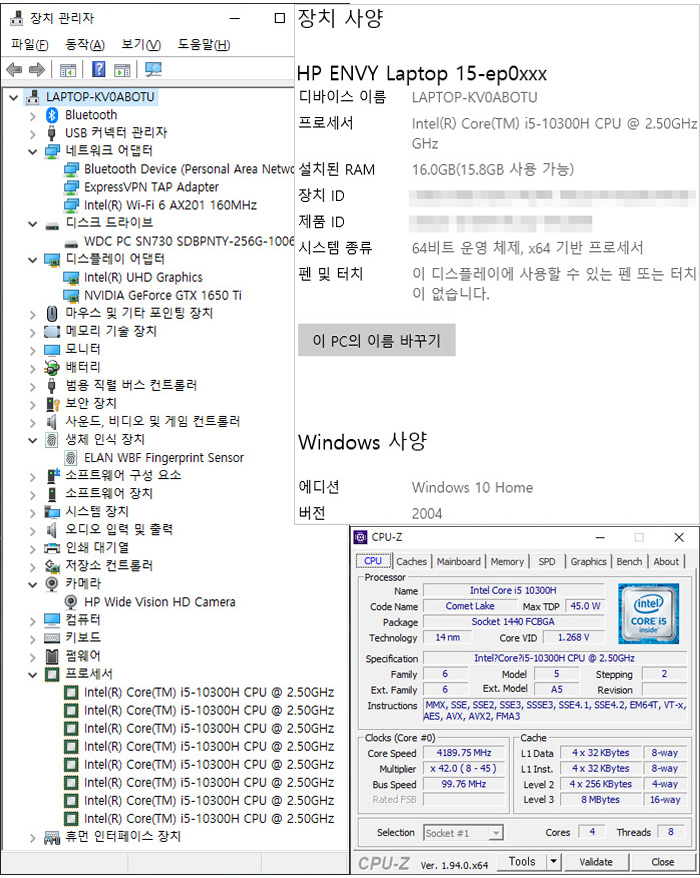700x878 pixels.
Task: Click the 보안 장치 security device icon
Action: coord(52,404)
